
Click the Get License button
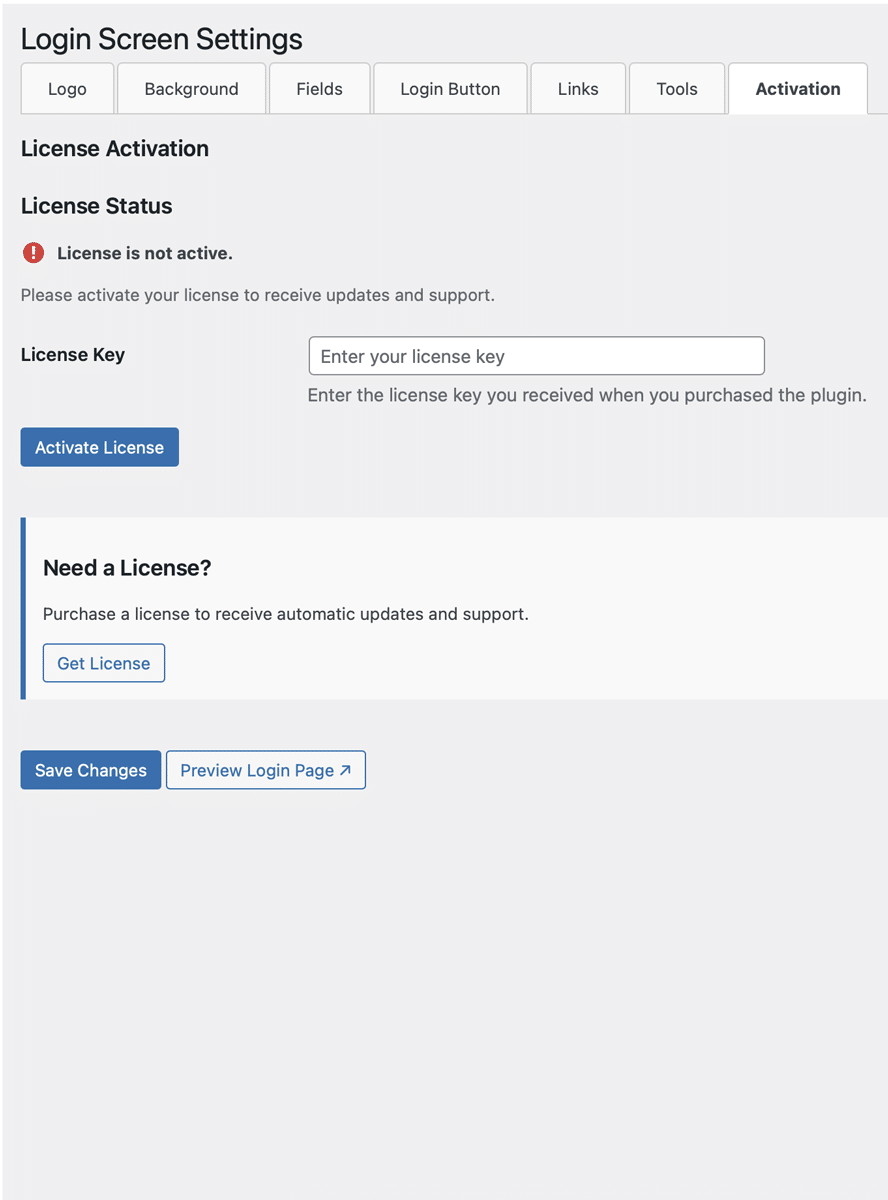coord(104,663)
